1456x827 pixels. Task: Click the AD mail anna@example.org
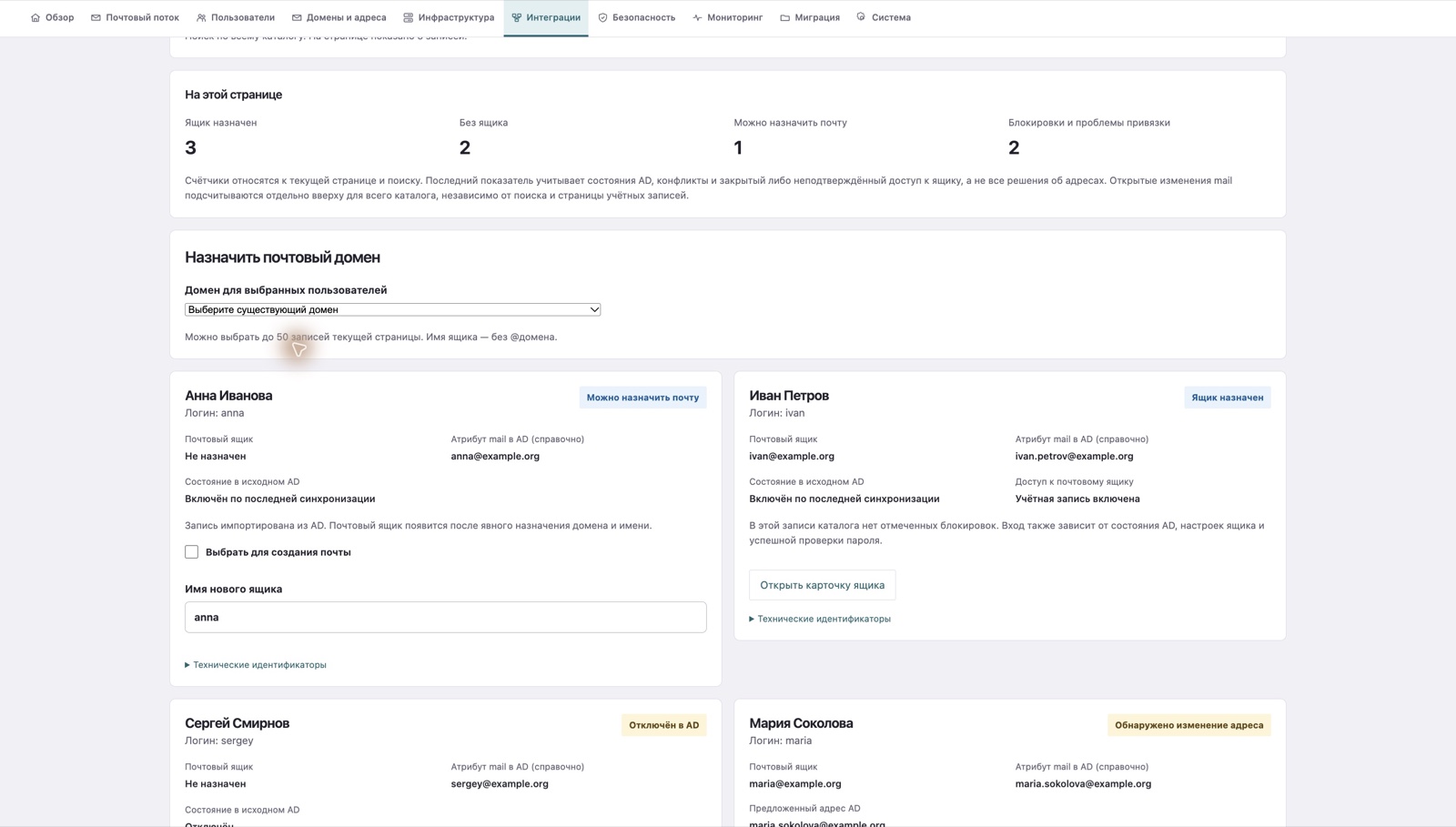(x=495, y=456)
